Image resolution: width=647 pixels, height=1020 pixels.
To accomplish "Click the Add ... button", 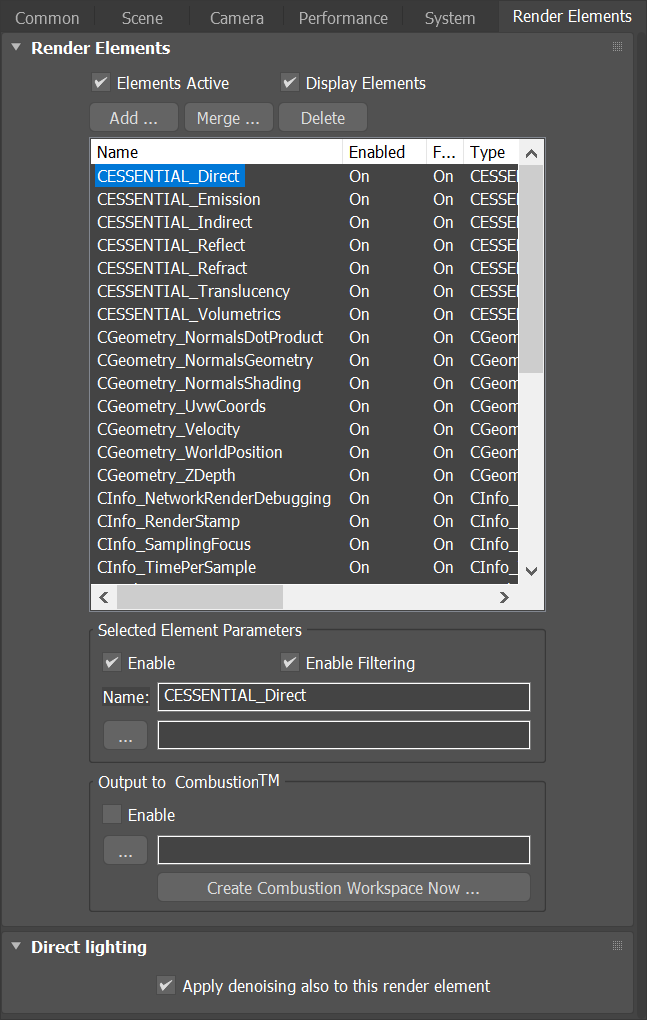I will click(134, 118).
